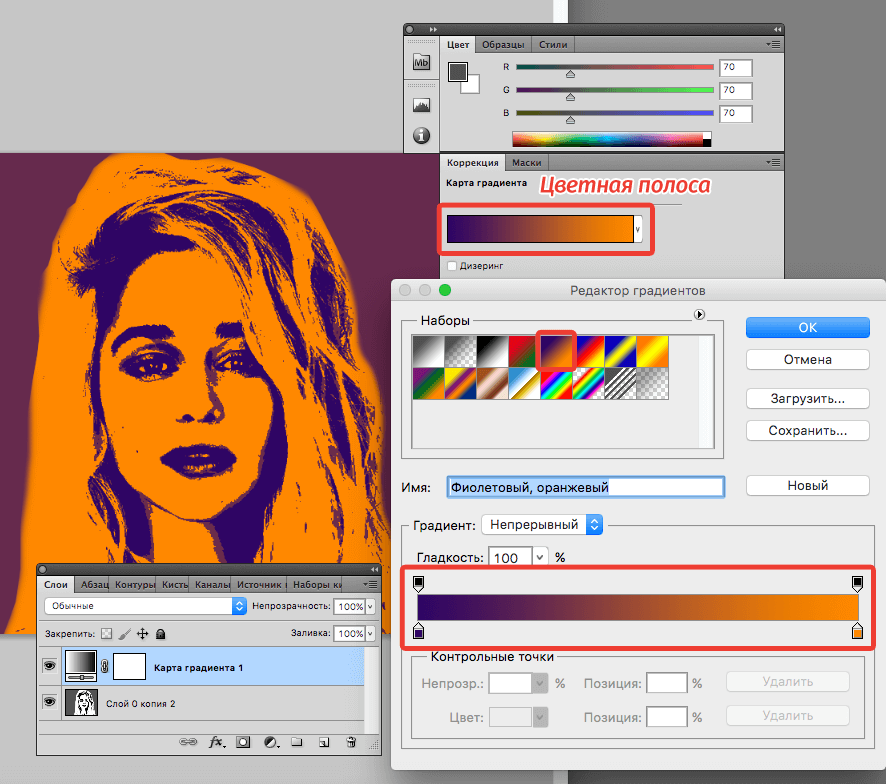Open the Обычные blend mode dropdown
The image size is (886, 784).
tap(145, 606)
